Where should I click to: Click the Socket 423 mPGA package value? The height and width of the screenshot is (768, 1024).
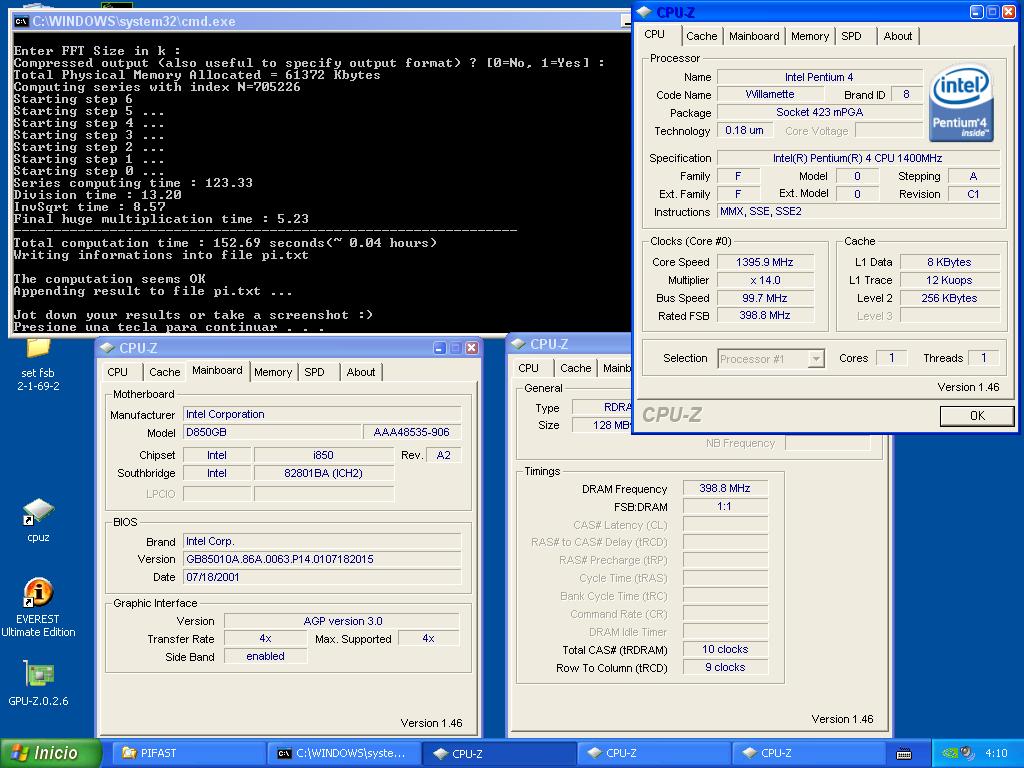(819, 112)
